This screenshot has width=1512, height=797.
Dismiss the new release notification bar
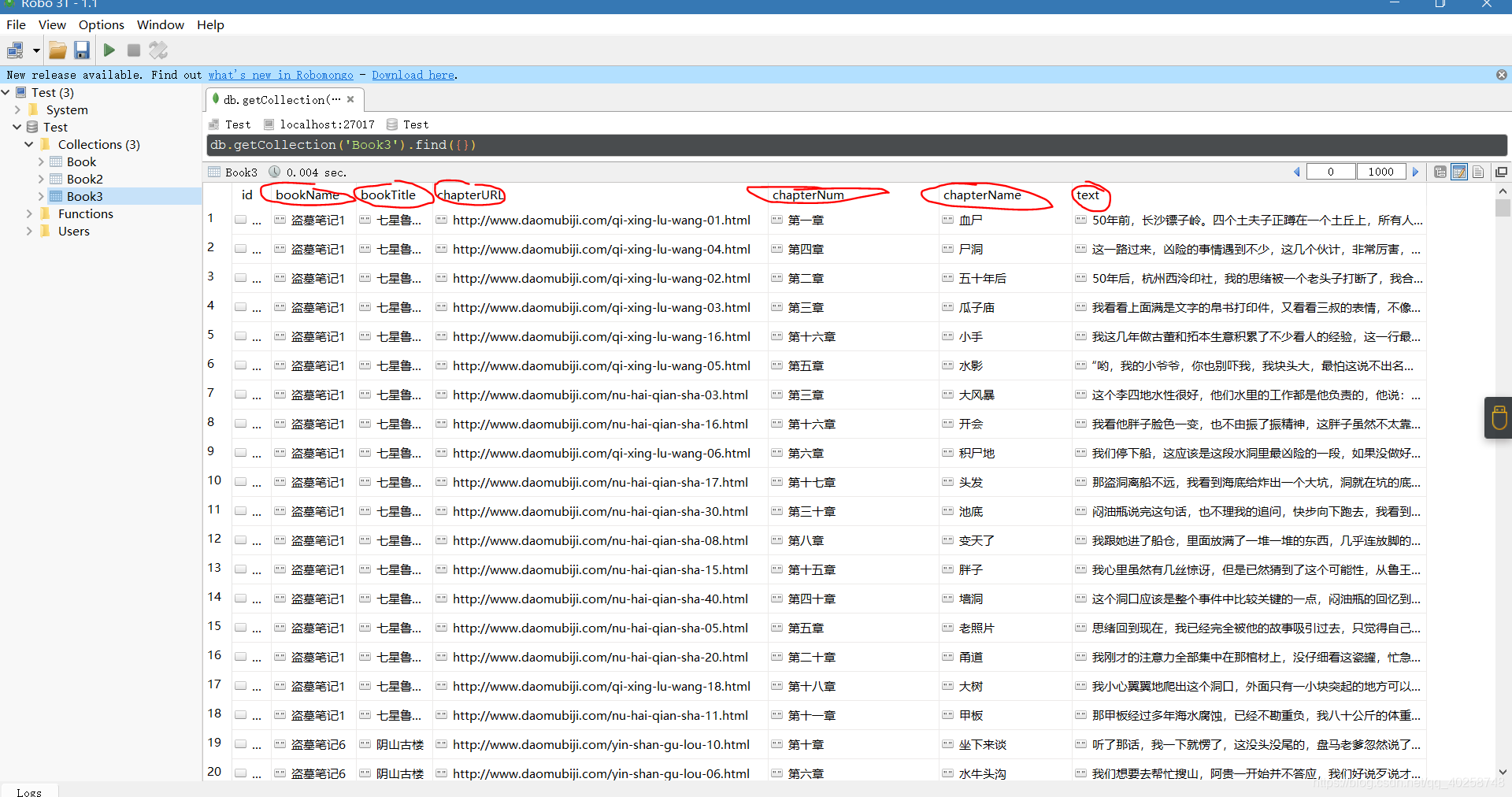coord(1501,75)
